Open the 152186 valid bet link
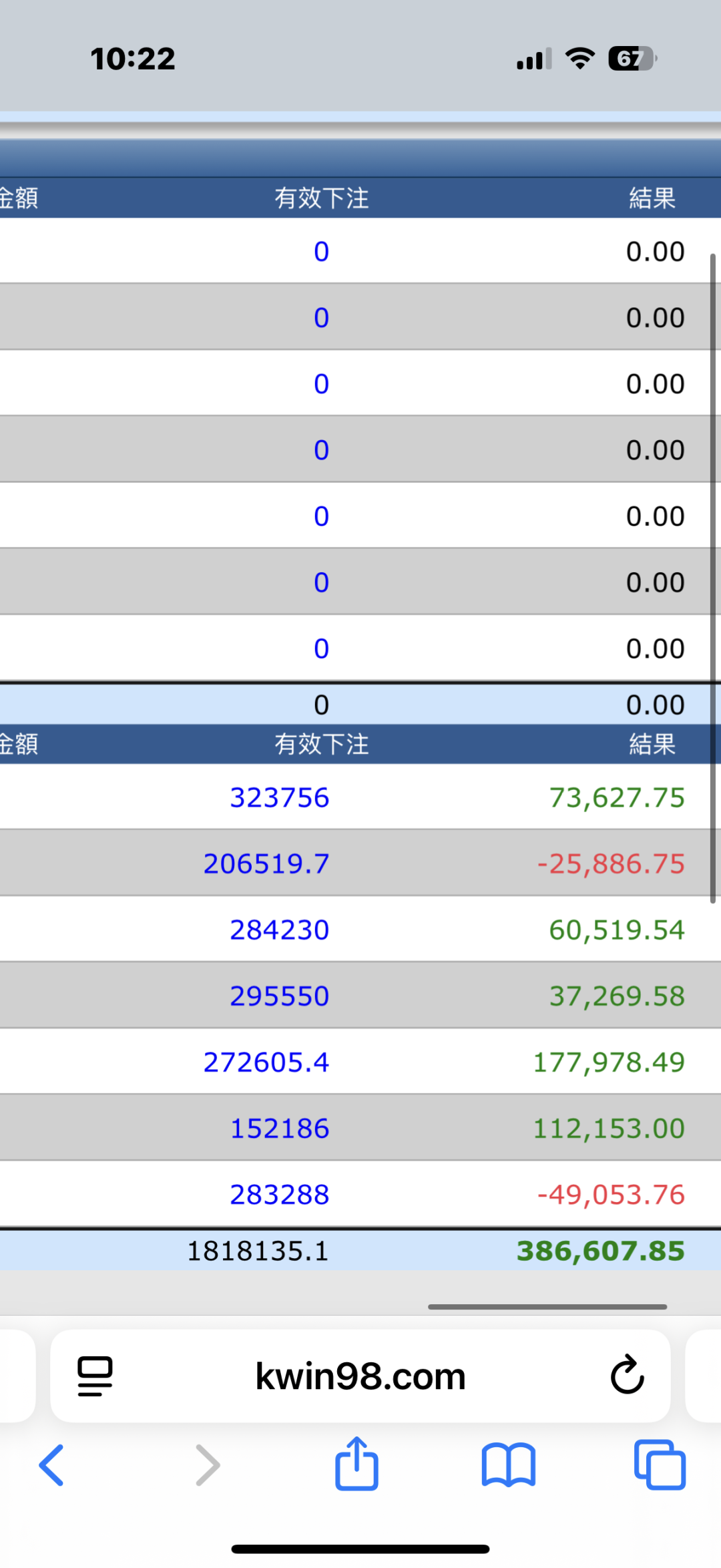 pos(280,1128)
